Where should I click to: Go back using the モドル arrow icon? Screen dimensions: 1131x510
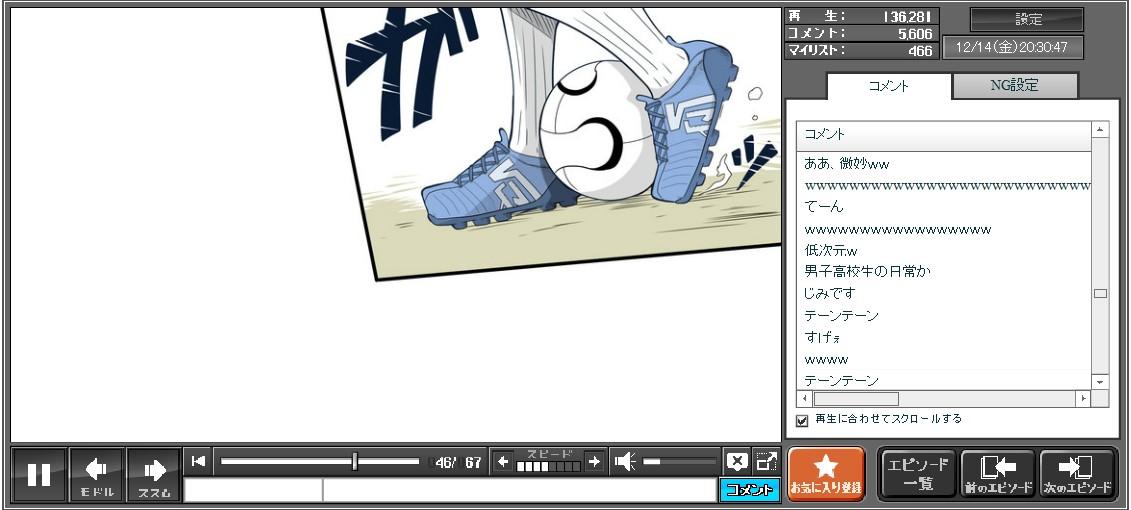(x=97, y=474)
